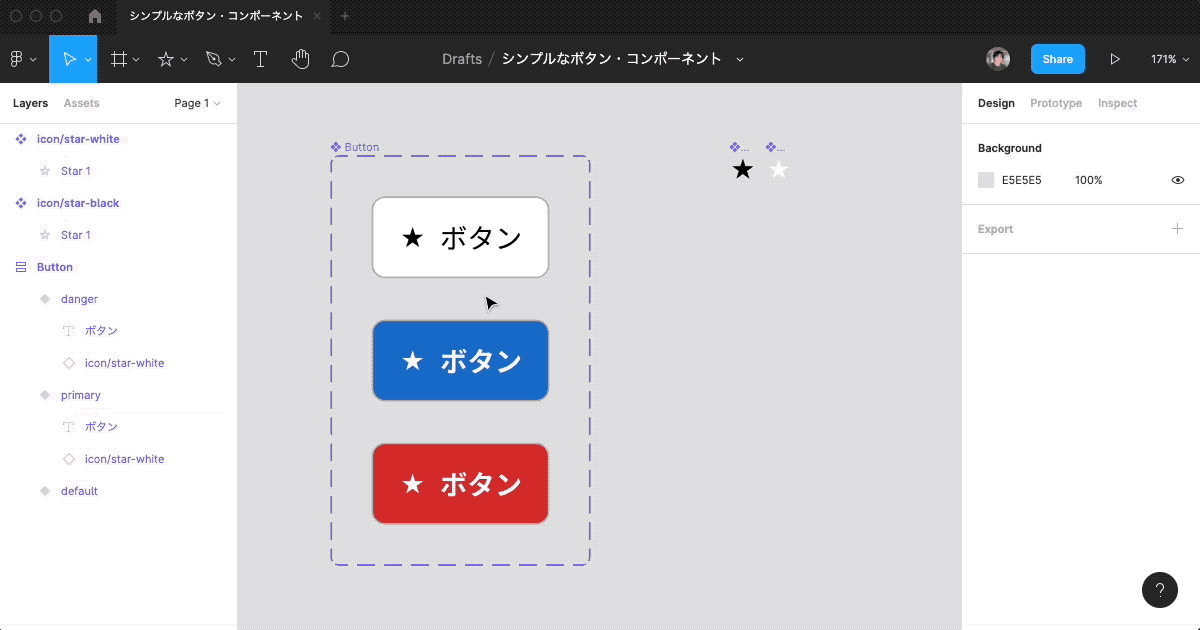Image resolution: width=1200 pixels, height=630 pixels.
Task: Open Drafts from the breadcrumb
Action: 462,59
